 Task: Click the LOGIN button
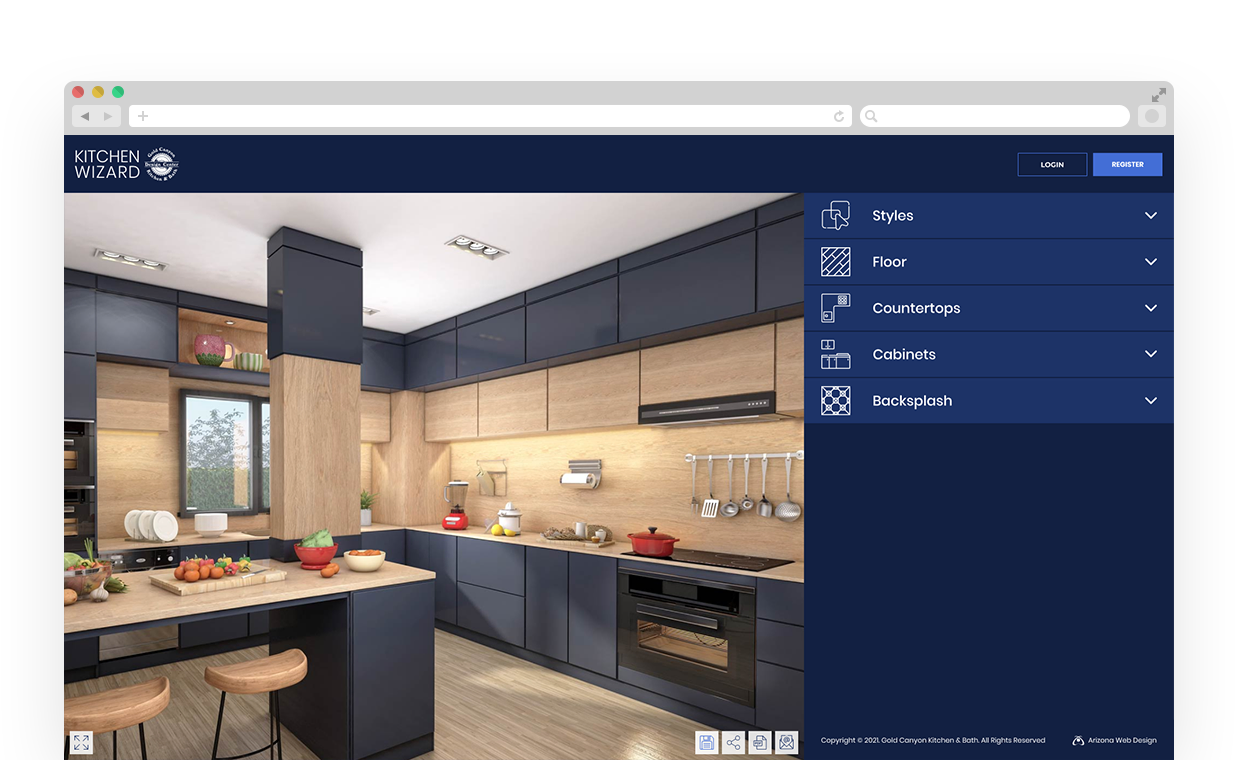click(1052, 165)
